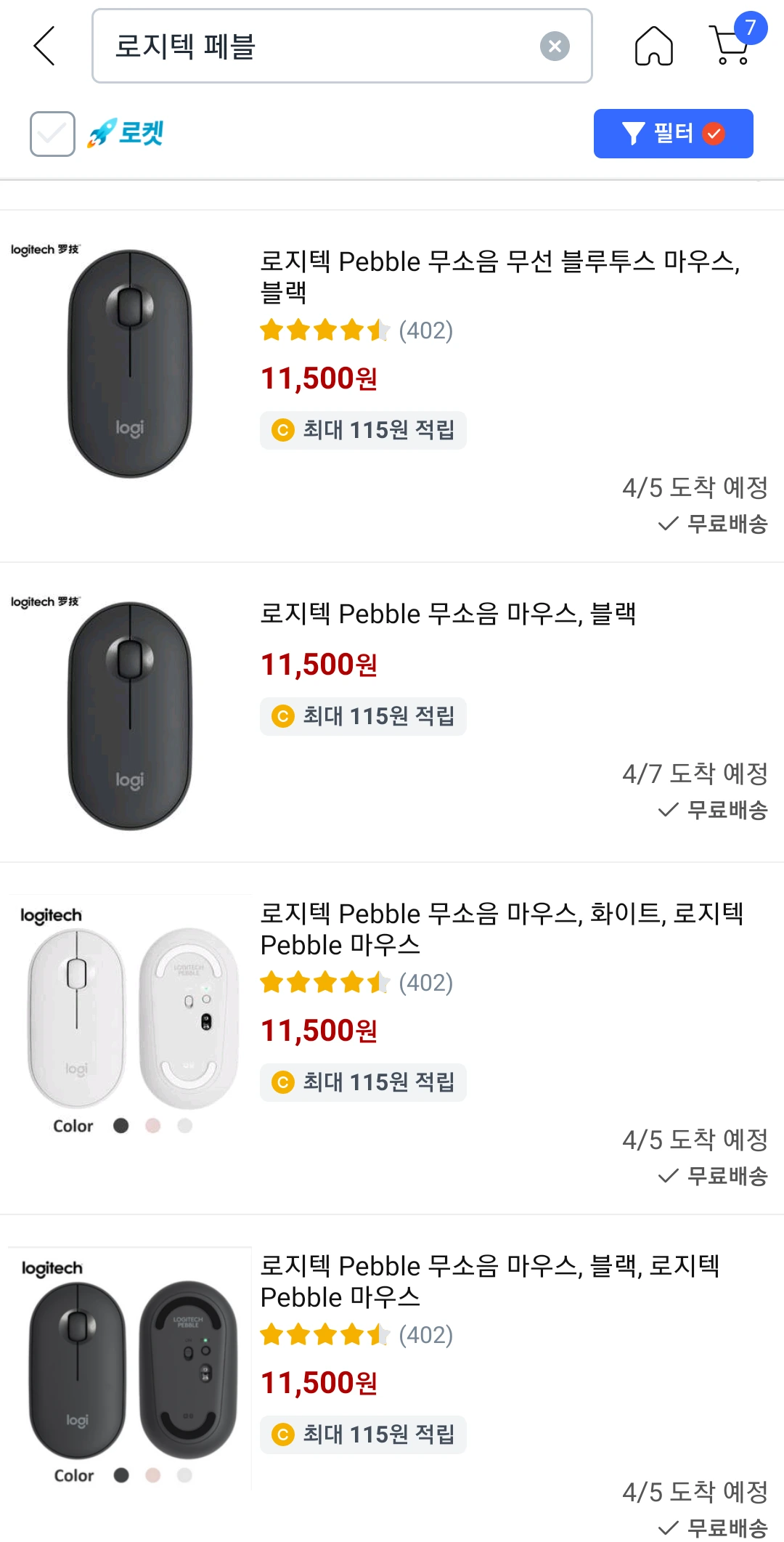Select the black color dot on white mouse listing
Viewport: 784px width, 1542px height.
[x=121, y=1126]
